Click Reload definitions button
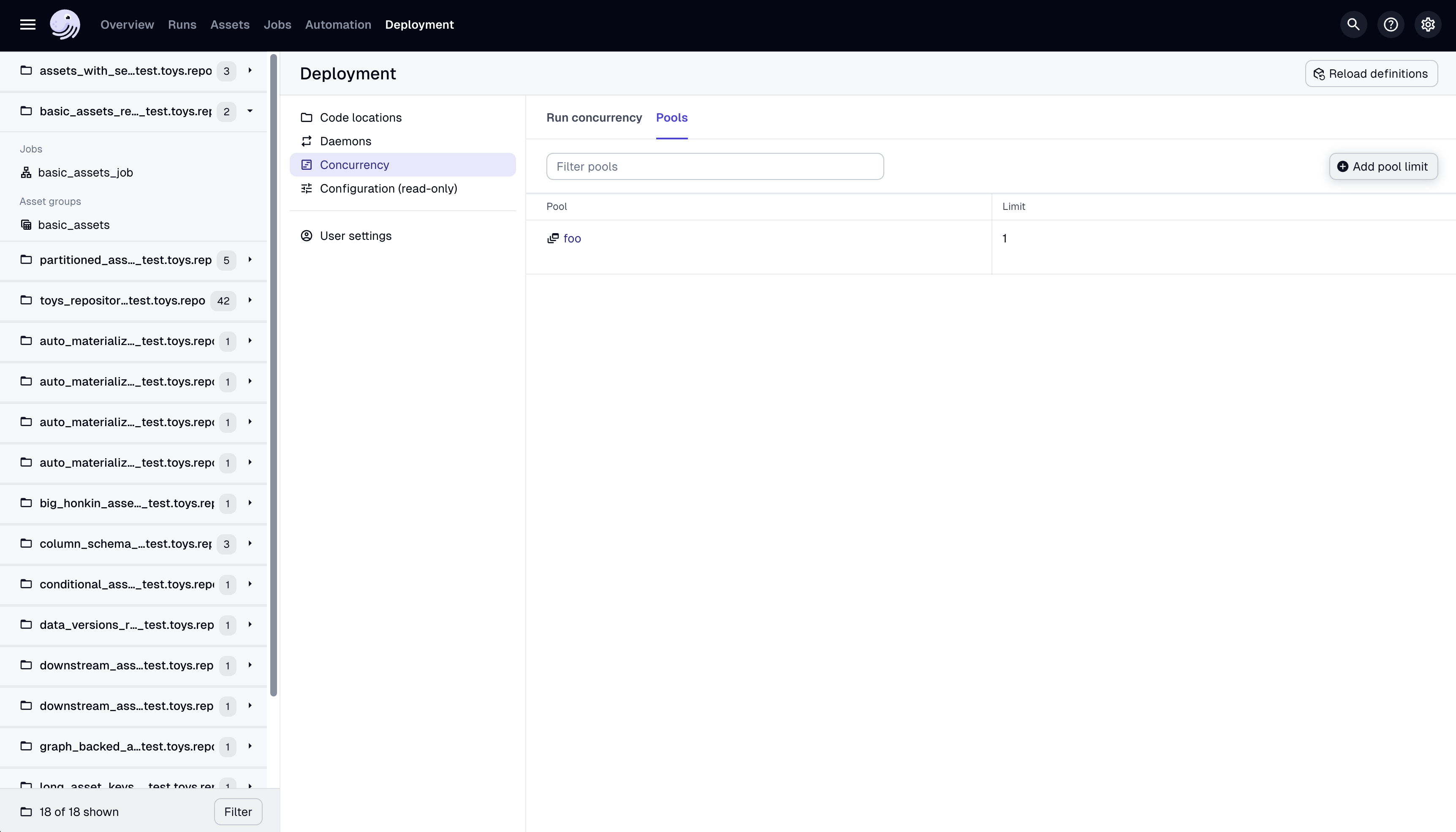Viewport: 1456px width, 832px height. (1371, 73)
